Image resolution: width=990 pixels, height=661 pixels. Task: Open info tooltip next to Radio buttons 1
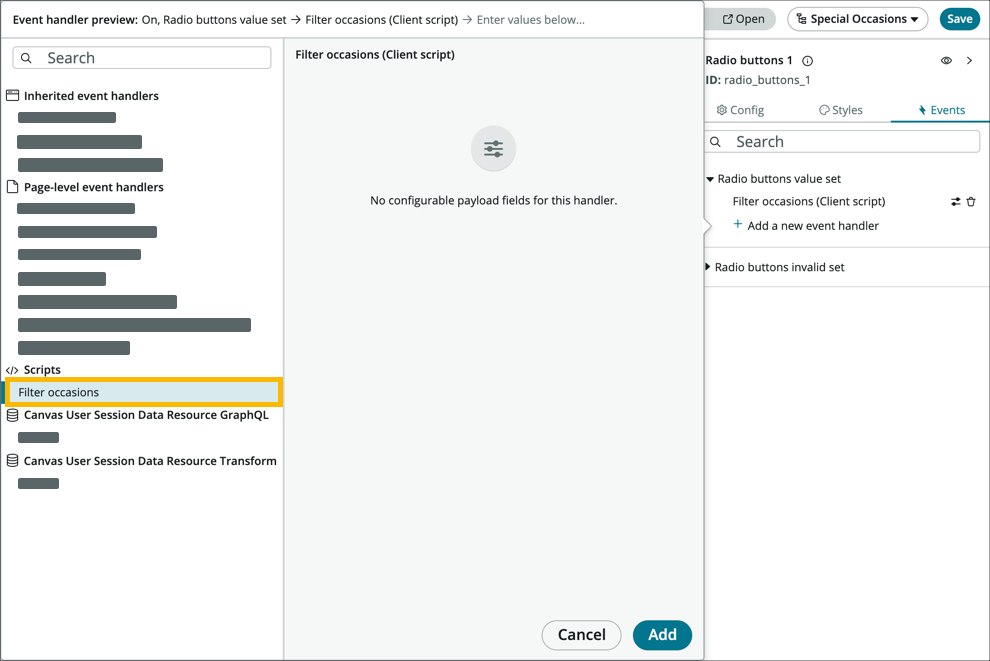click(807, 60)
